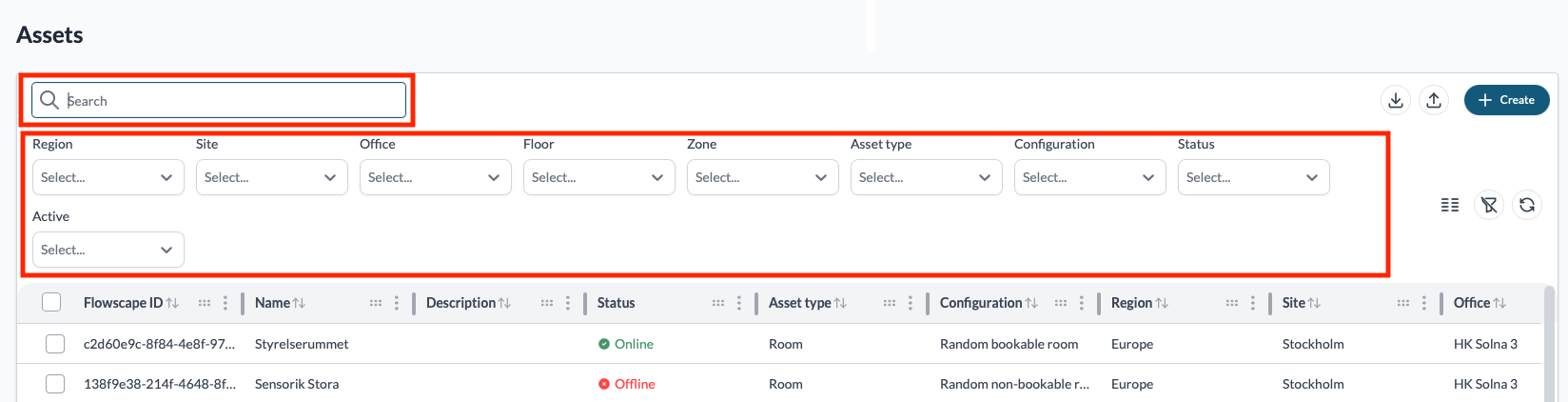Viewport: 1568px width, 402px height.
Task: Toggle column density list icon
Action: 1450,205
